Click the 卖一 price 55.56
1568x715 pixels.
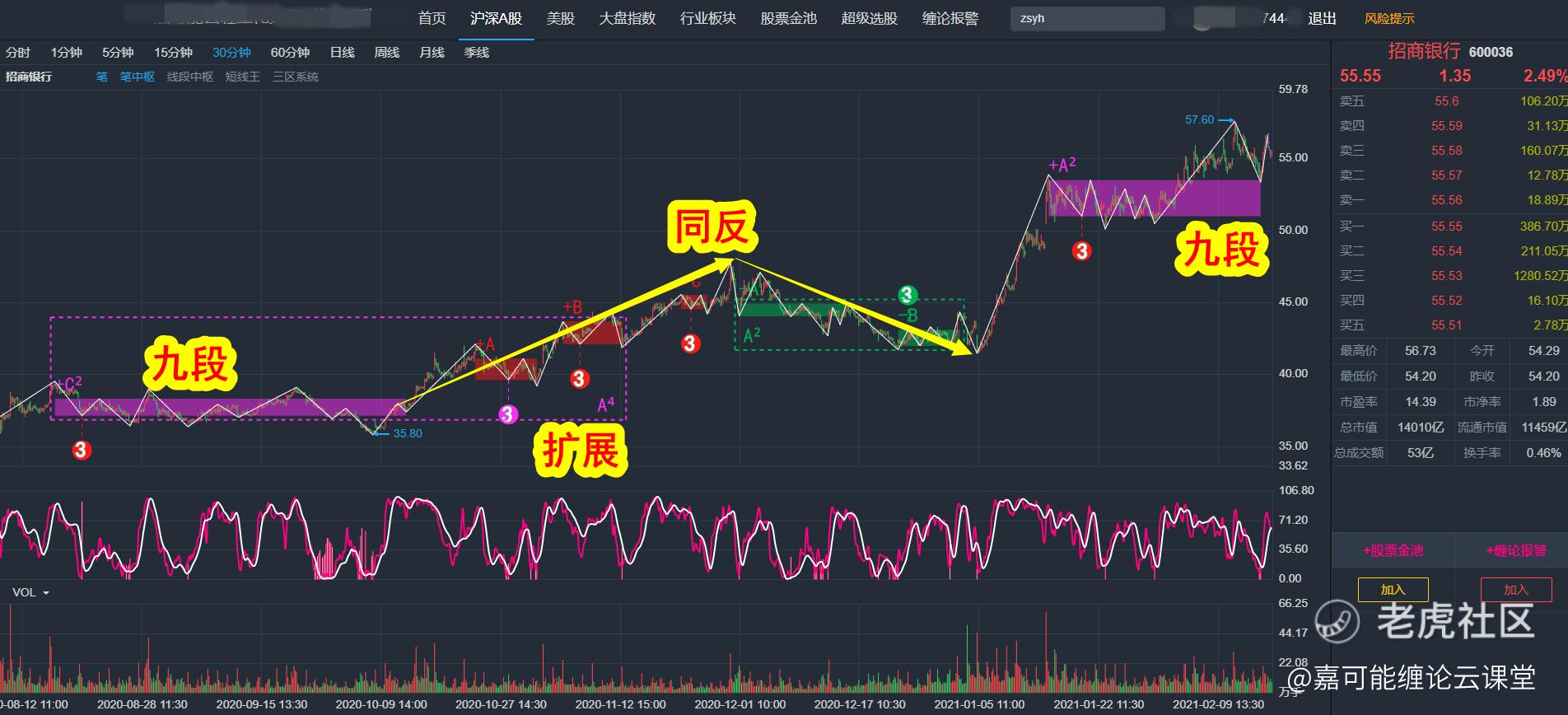(1446, 200)
